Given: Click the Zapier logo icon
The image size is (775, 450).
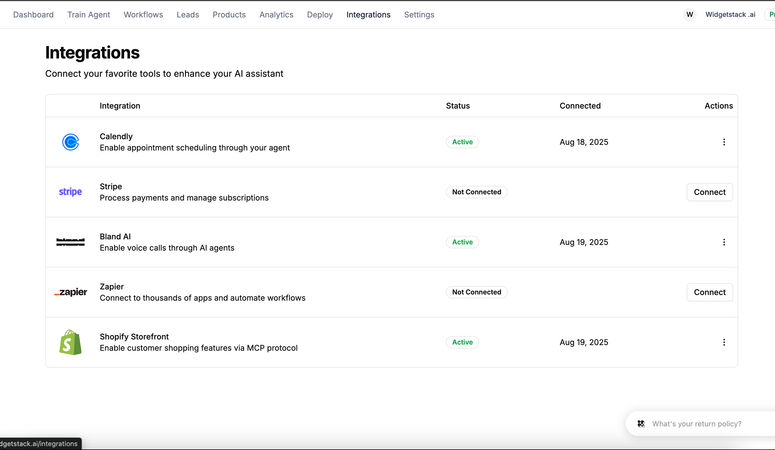Looking at the screenshot, I should pos(70,292).
